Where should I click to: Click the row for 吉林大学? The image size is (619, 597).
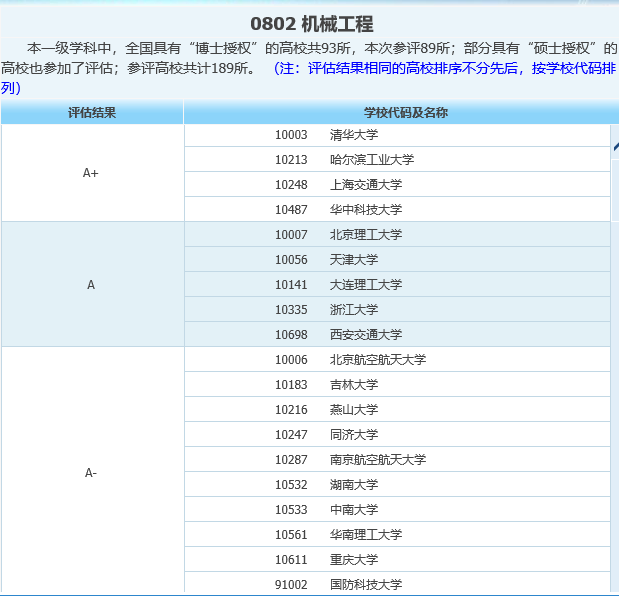click(x=397, y=385)
